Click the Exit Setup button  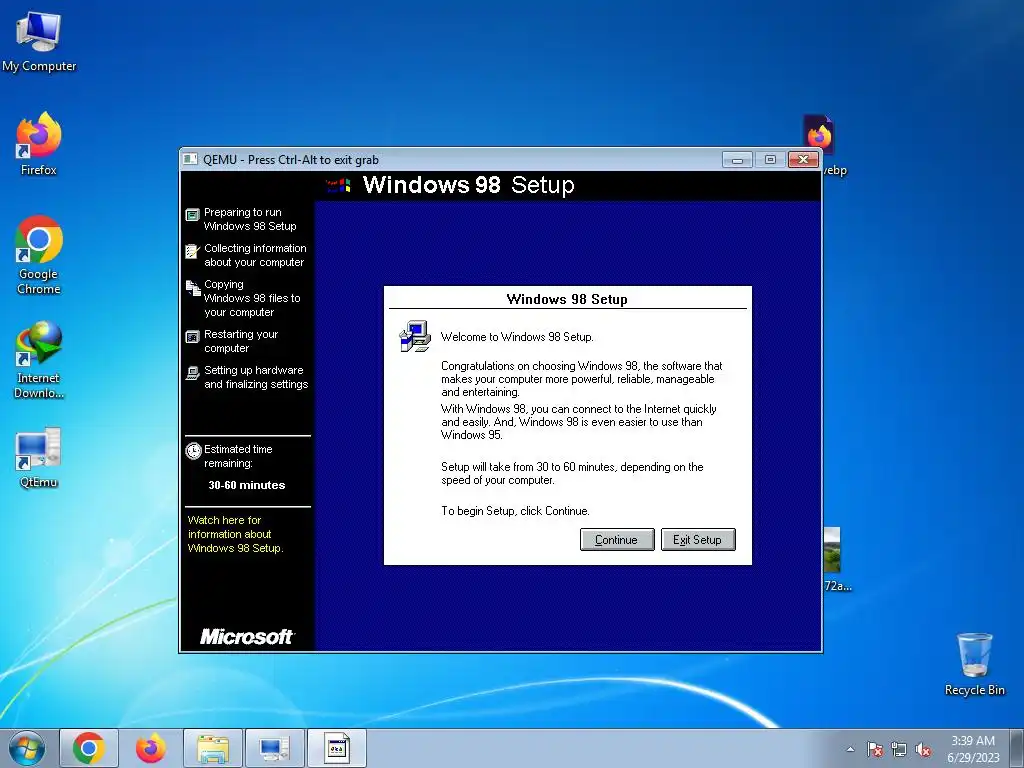coord(697,539)
